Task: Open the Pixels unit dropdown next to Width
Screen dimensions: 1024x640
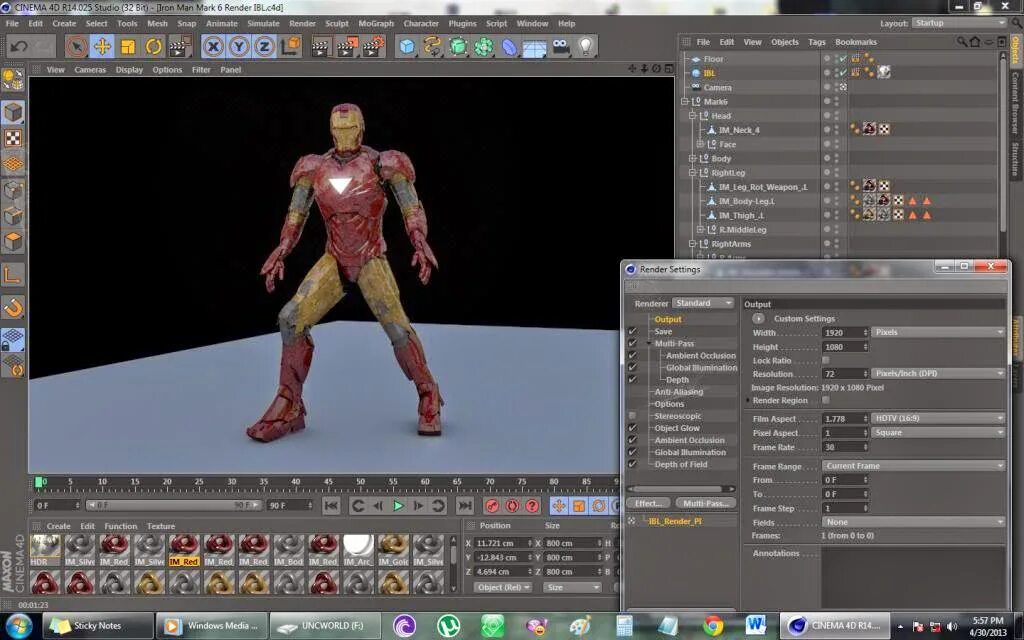Action: (x=938, y=332)
